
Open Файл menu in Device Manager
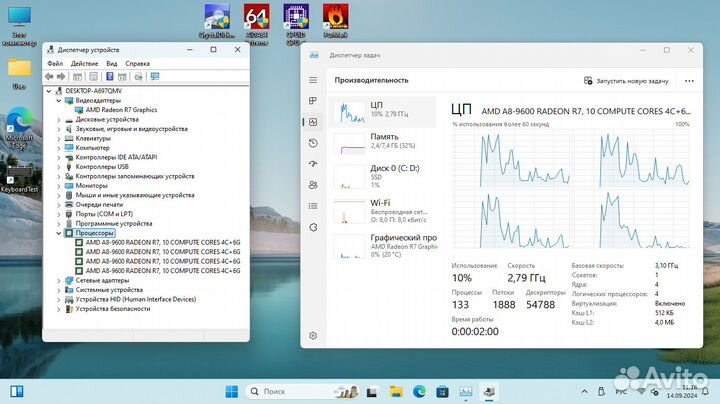[x=55, y=63]
